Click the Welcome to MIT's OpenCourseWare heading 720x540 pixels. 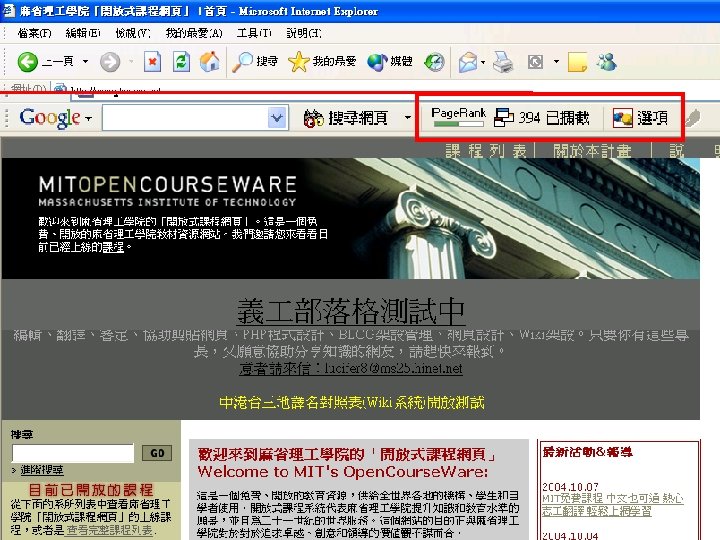click(343, 472)
